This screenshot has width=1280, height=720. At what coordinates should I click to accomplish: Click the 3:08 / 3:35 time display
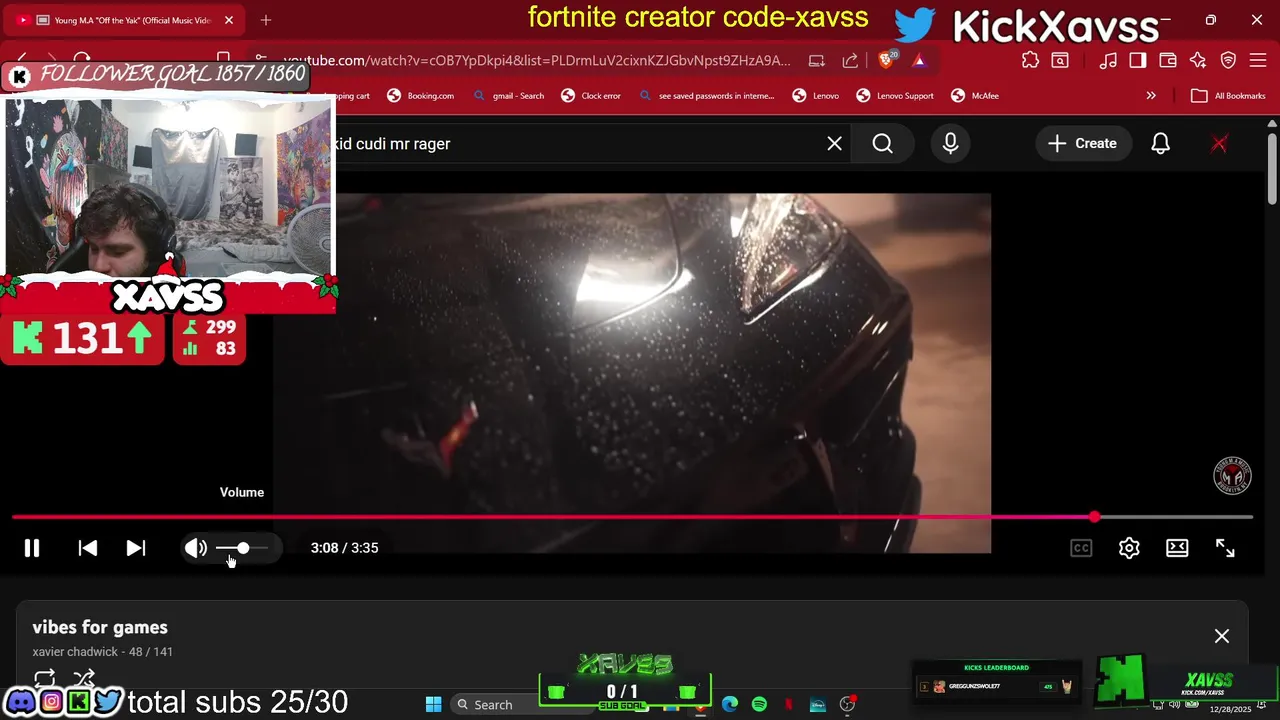click(344, 548)
